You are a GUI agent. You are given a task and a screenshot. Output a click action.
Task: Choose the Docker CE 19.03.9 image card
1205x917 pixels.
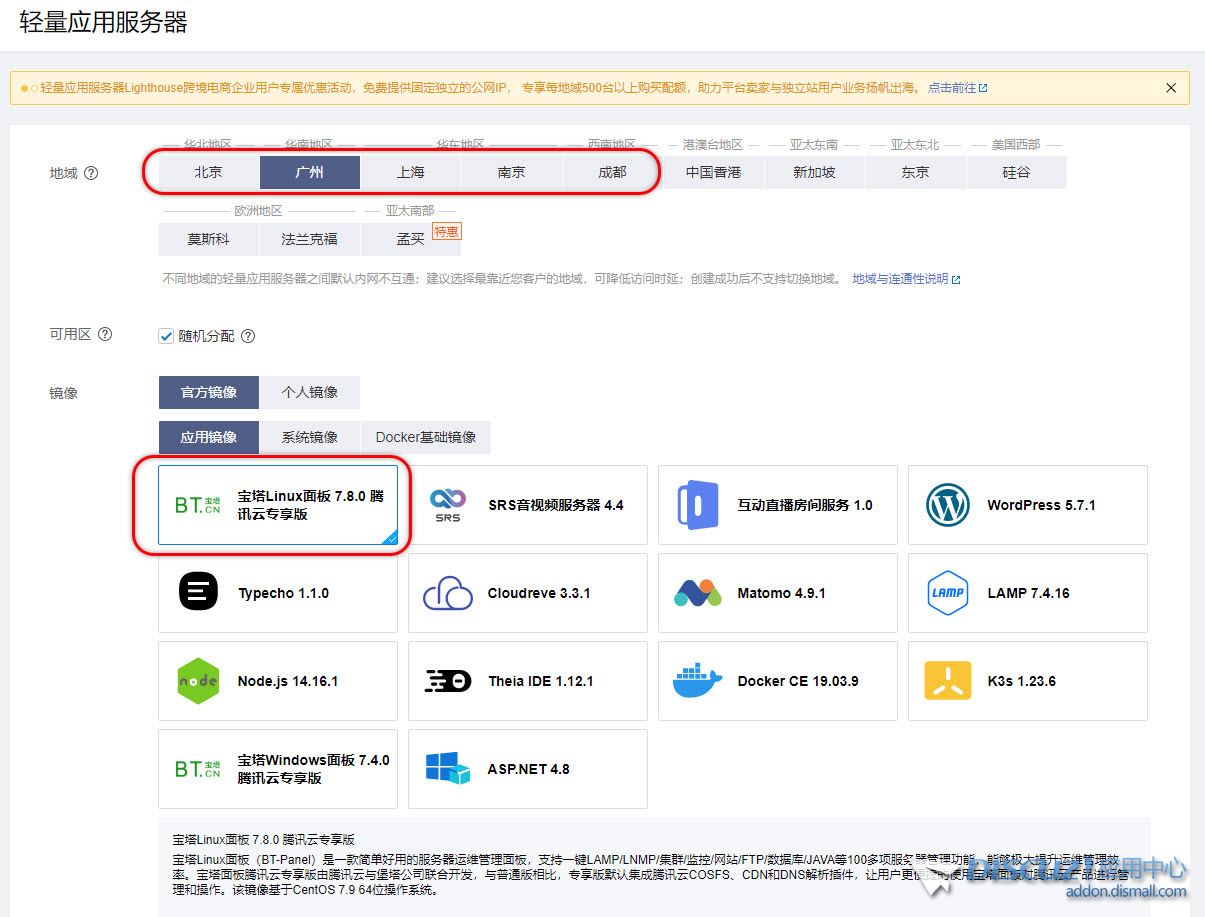[778, 681]
